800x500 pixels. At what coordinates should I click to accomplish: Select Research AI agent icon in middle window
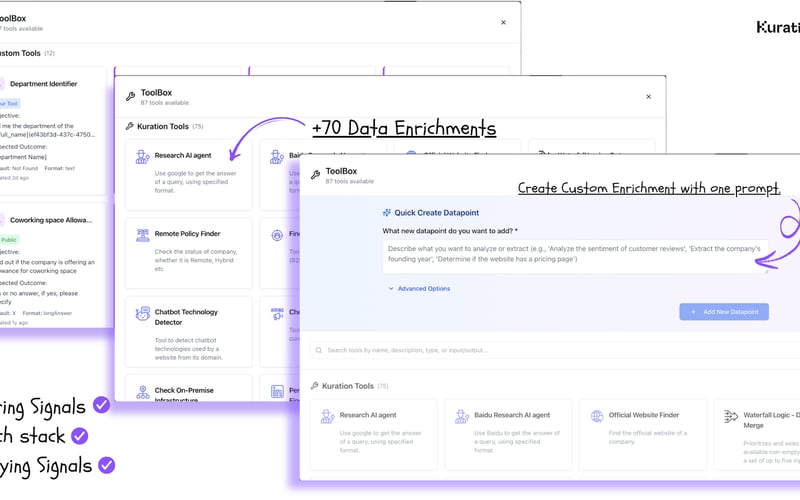[x=142, y=157]
